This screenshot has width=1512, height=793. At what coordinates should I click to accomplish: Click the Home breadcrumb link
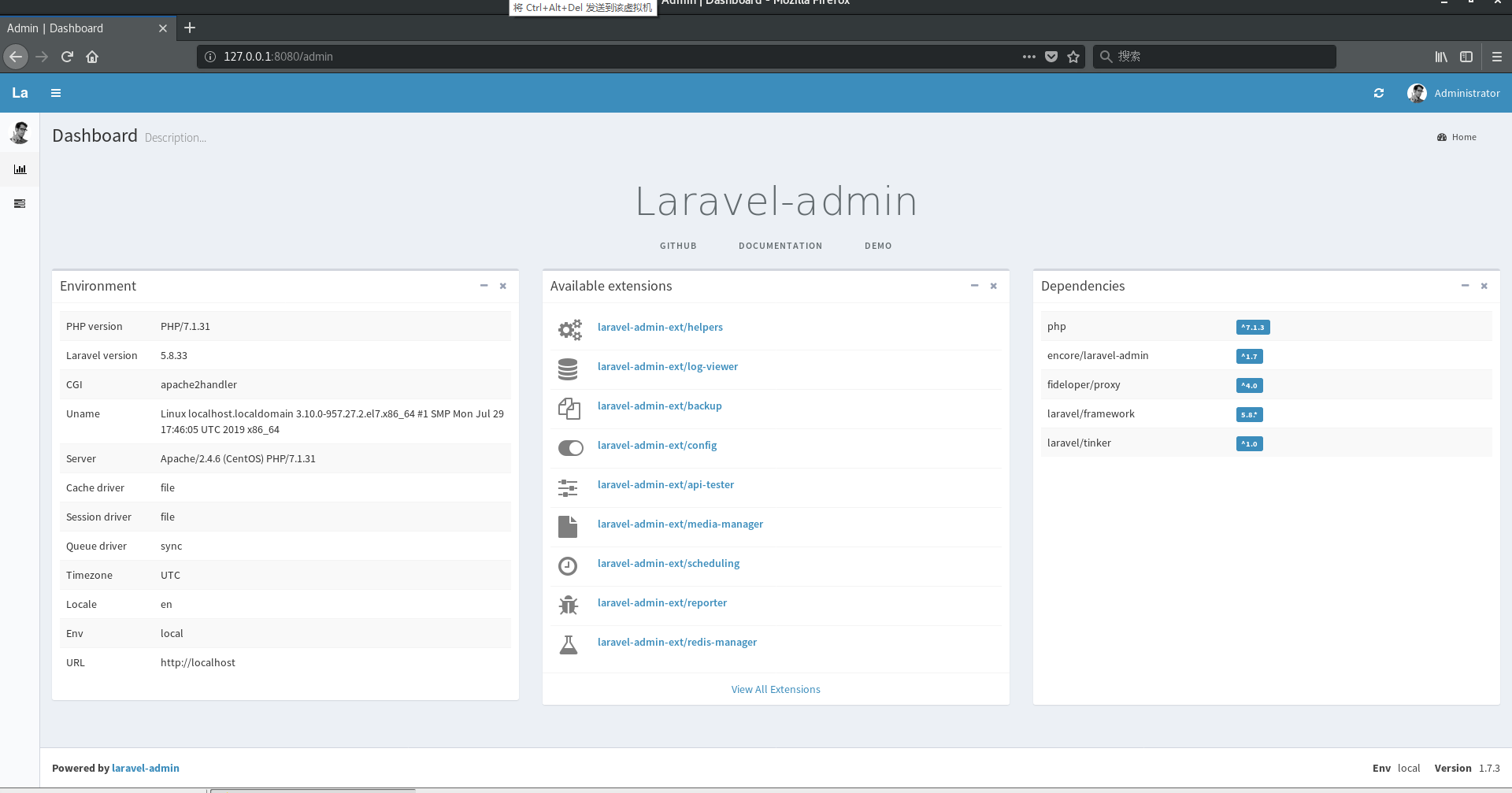[1457, 137]
